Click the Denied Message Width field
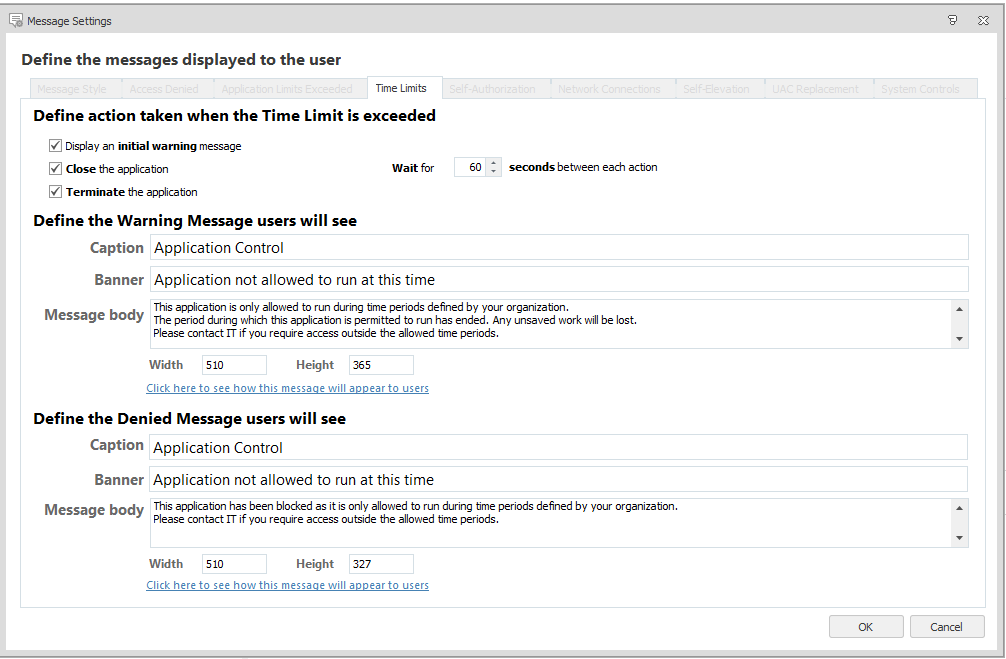Image resolution: width=1006 pixels, height=659 pixels. tap(234, 564)
